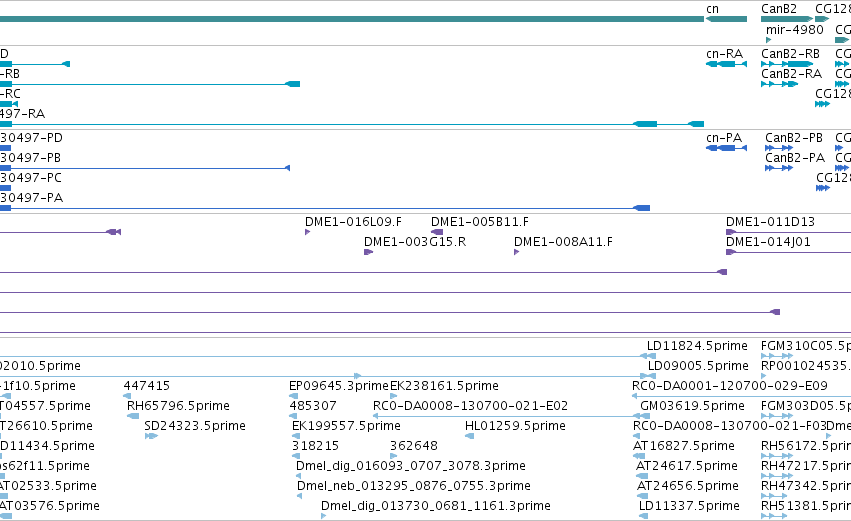Select the AT24617.5prime EST label
Screen dimensions: 851x521
coord(687,467)
